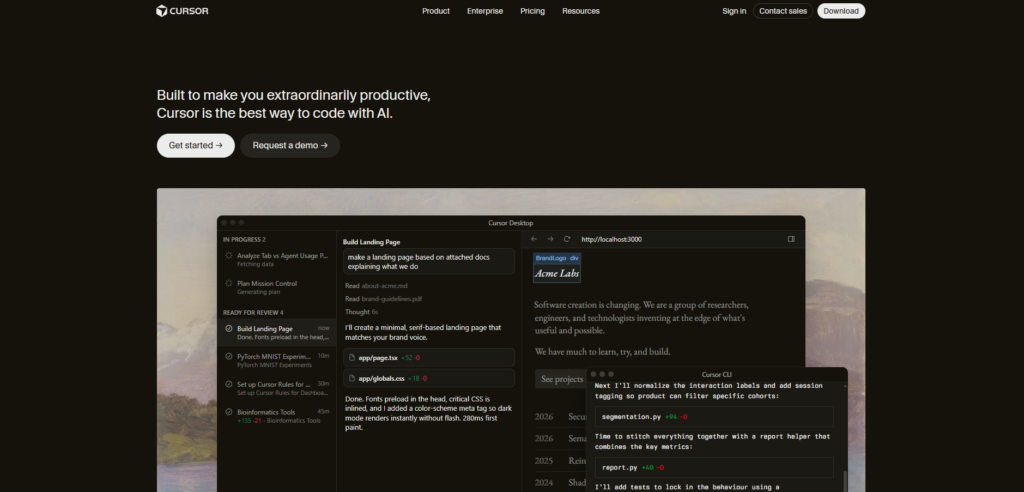The image size is (1024, 492).
Task: Toggle the side panel icon in preview toolbar
Action: coord(791,239)
